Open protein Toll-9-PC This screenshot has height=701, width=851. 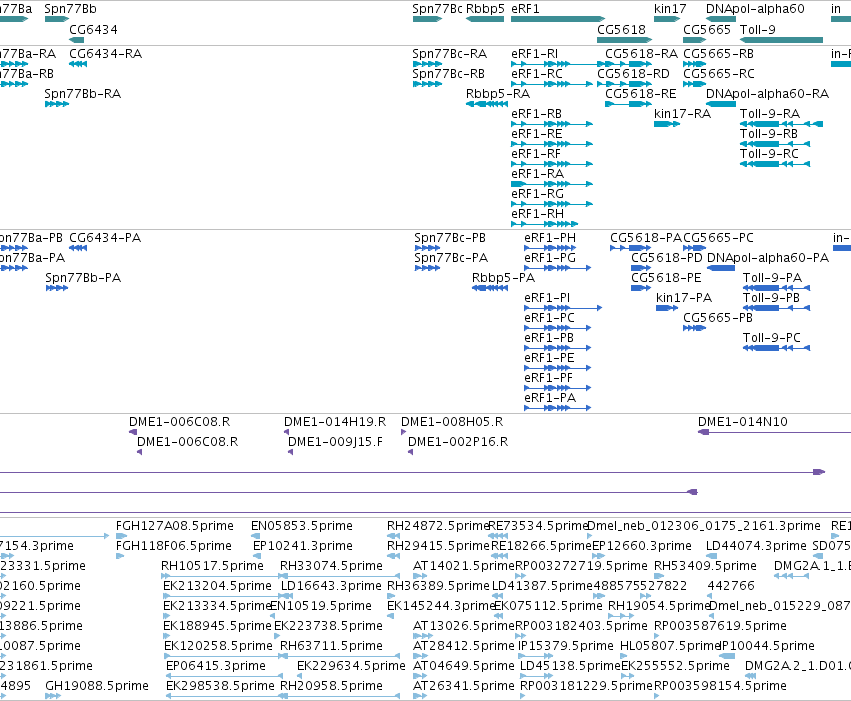pyautogui.click(x=771, y=339)
